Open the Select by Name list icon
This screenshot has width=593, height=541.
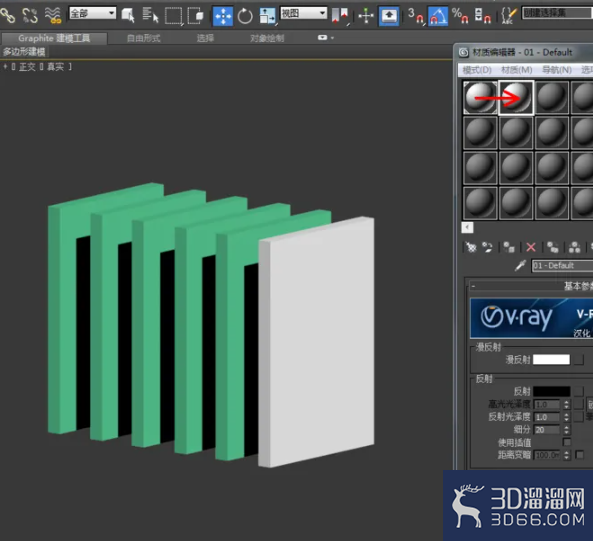151,16
